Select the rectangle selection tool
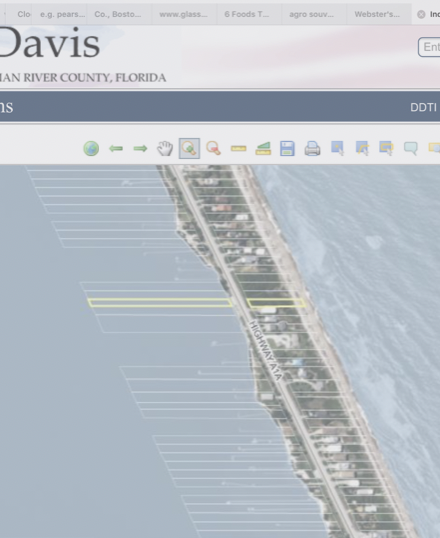440x538 pixels. [x=386, y=149]
